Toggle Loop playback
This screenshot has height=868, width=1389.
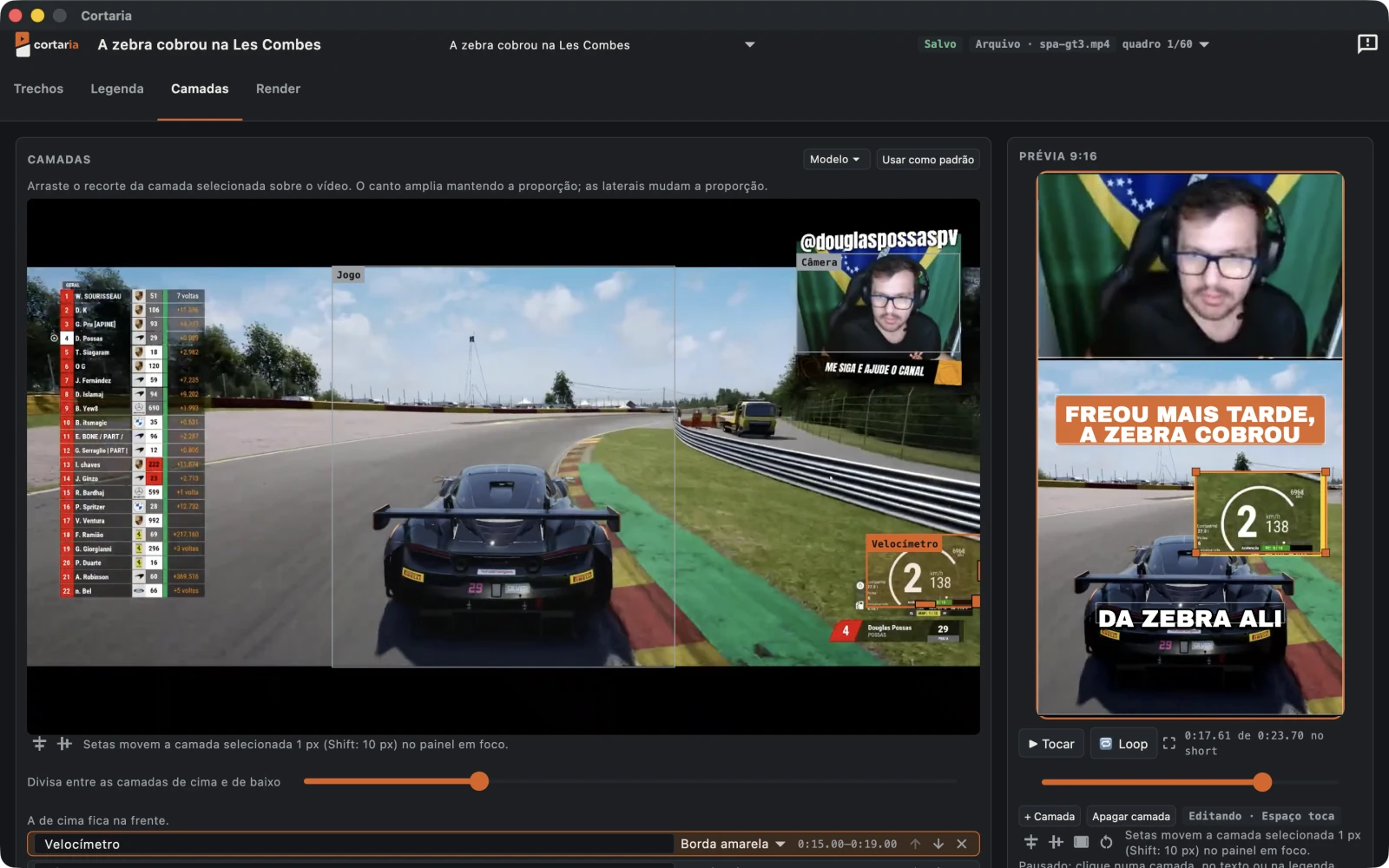tap(1123, 744)
